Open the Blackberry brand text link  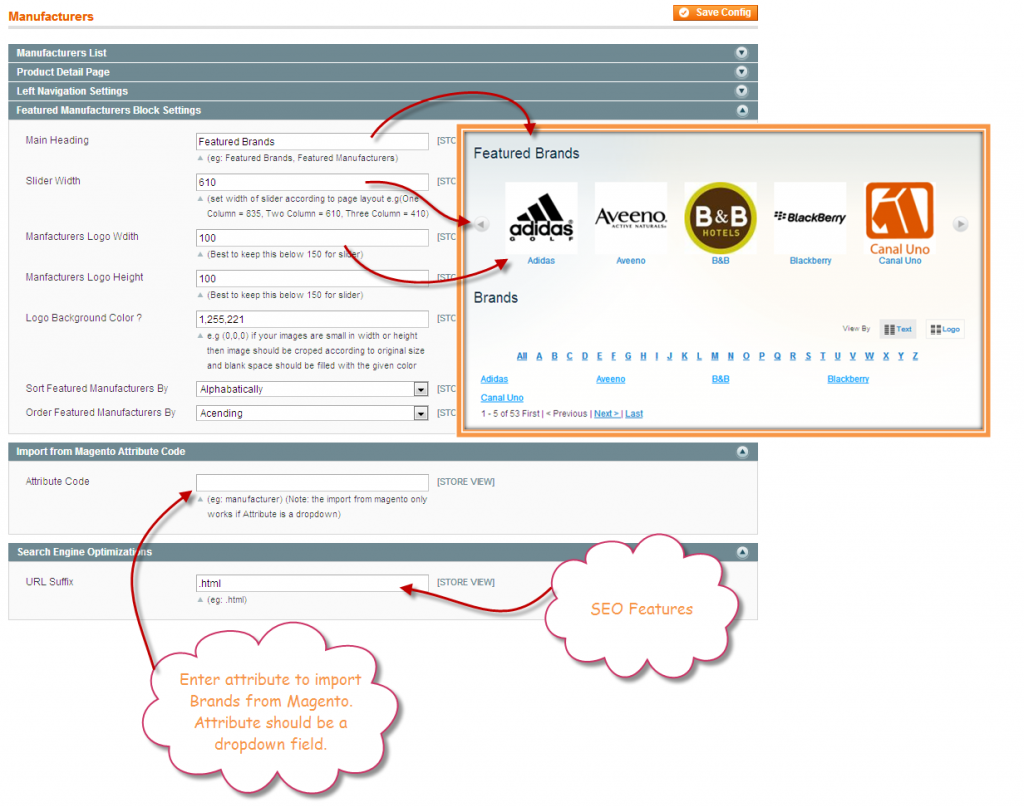[x=847, y=379]
